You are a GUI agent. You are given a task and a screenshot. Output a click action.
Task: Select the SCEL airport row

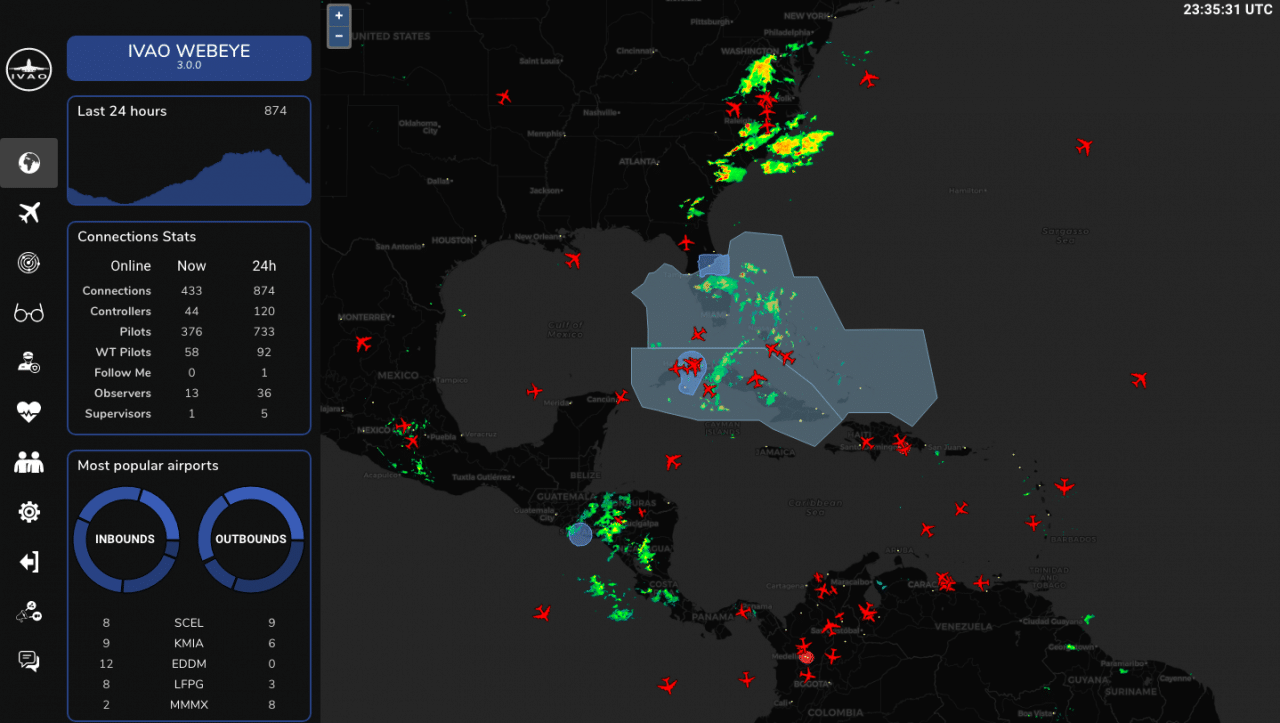(188, 623)
